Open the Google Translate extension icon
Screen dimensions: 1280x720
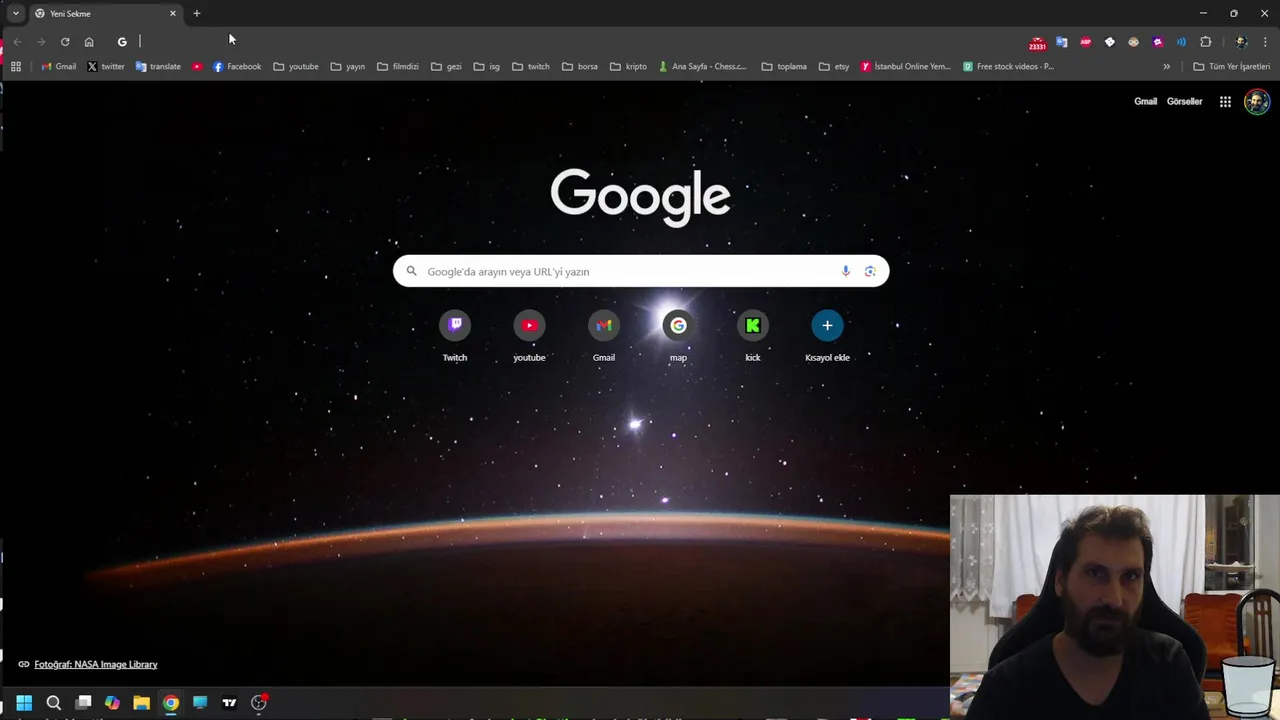click(x=1062, y=42)
